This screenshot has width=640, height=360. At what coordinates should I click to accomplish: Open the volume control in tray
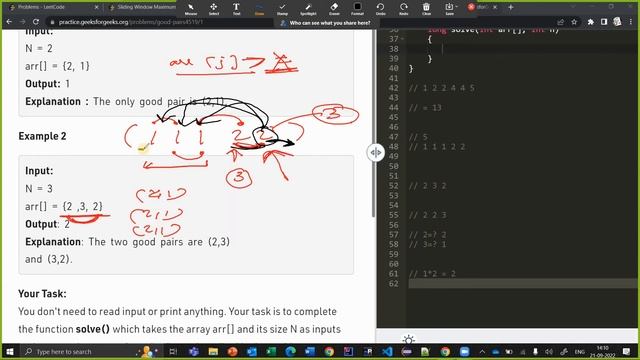549,351
